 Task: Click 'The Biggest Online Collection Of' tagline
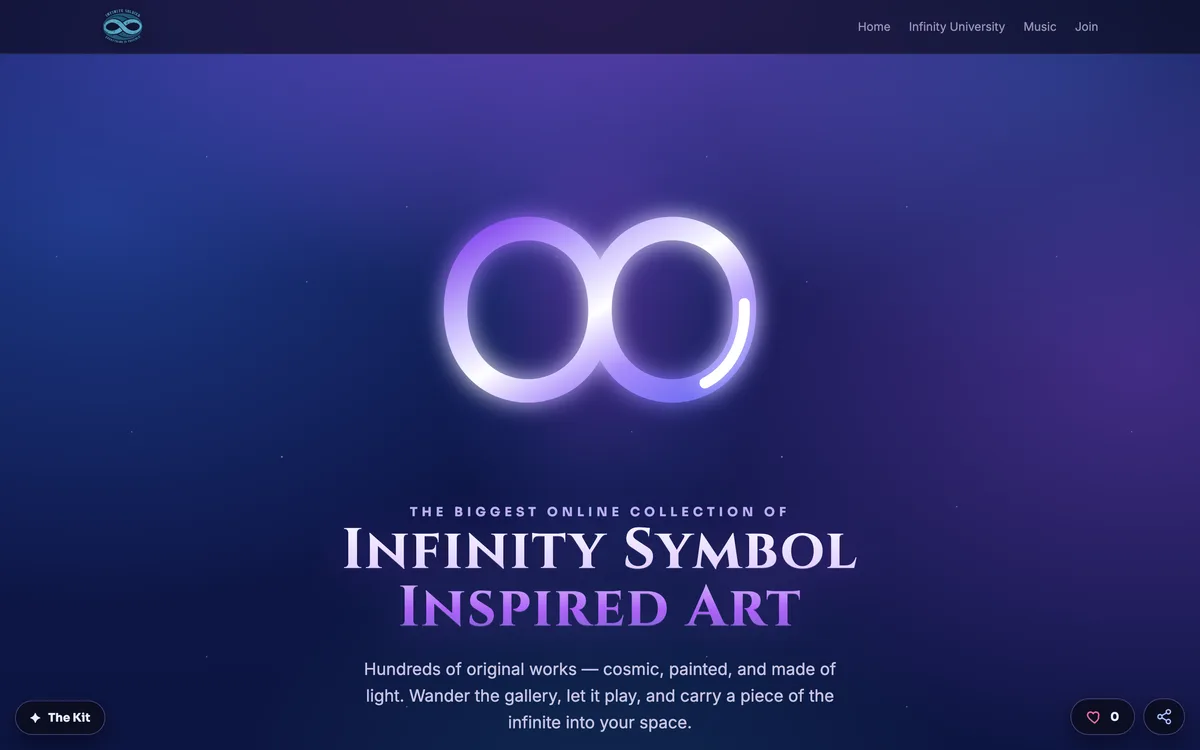point(599,511)
